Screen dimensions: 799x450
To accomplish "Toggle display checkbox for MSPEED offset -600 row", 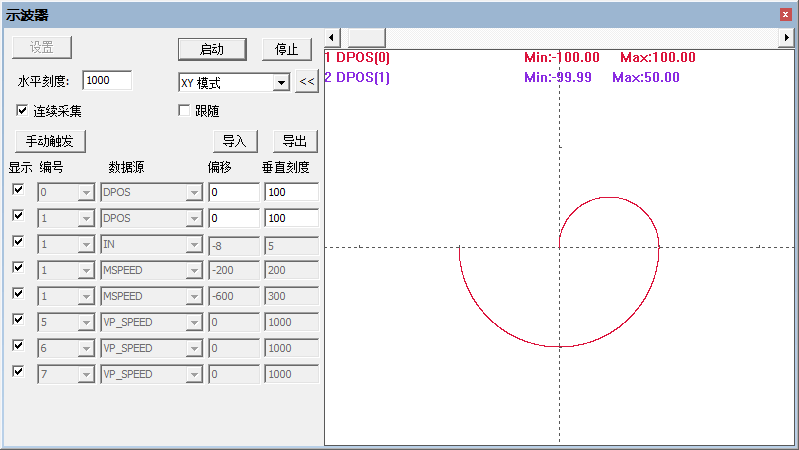I will coord(18,293).
